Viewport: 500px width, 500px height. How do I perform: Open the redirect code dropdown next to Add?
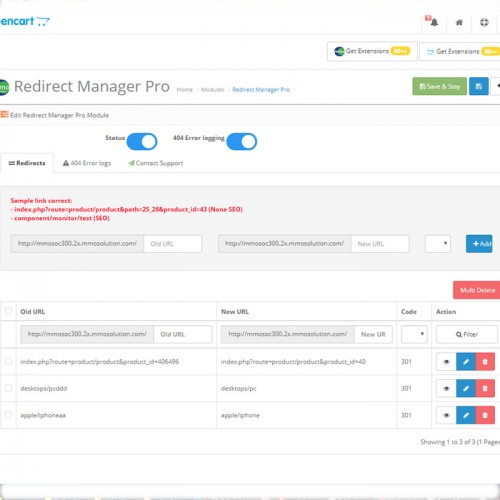(x=438, y=244)
